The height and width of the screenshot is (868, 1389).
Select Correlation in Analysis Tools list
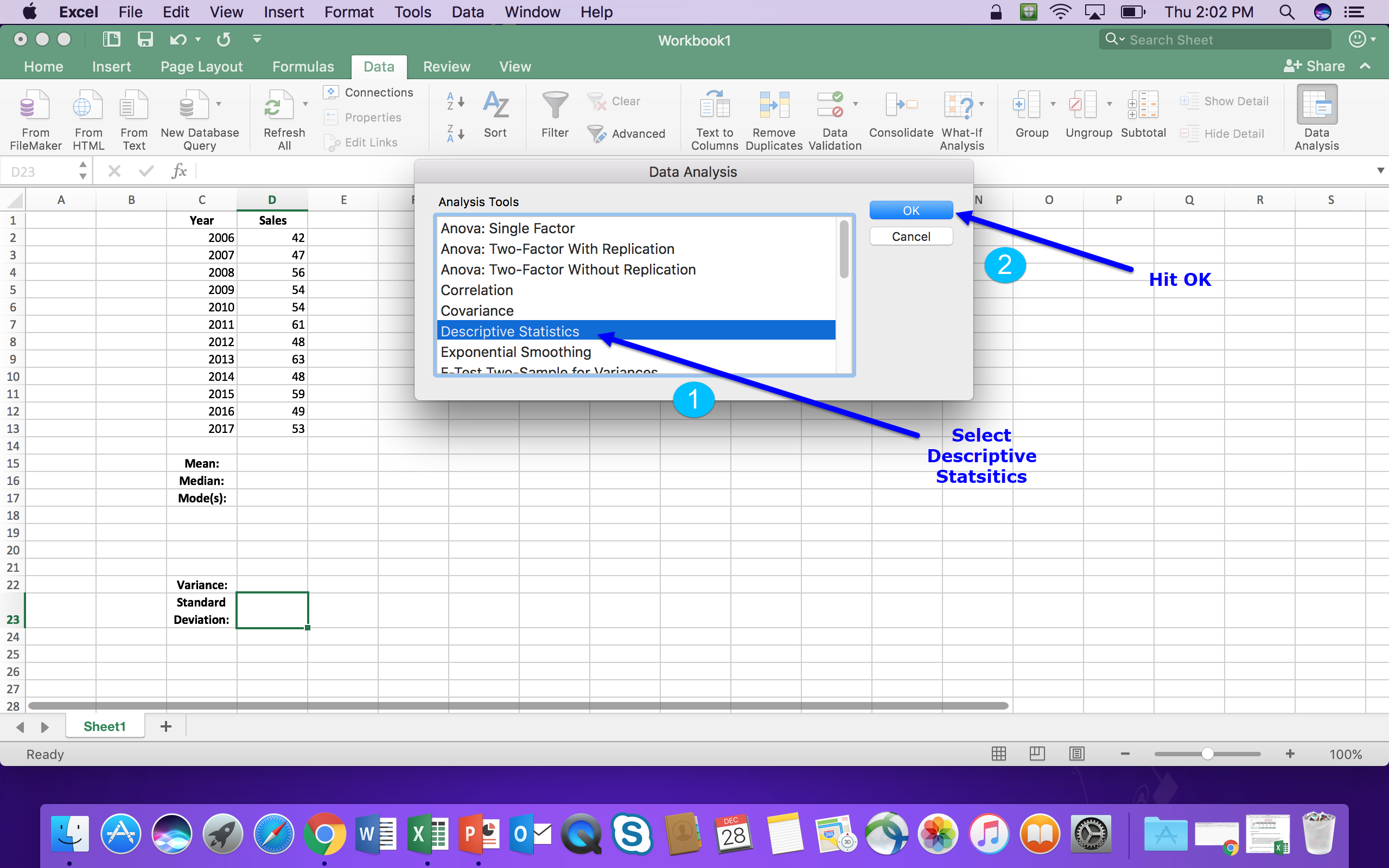476,290
